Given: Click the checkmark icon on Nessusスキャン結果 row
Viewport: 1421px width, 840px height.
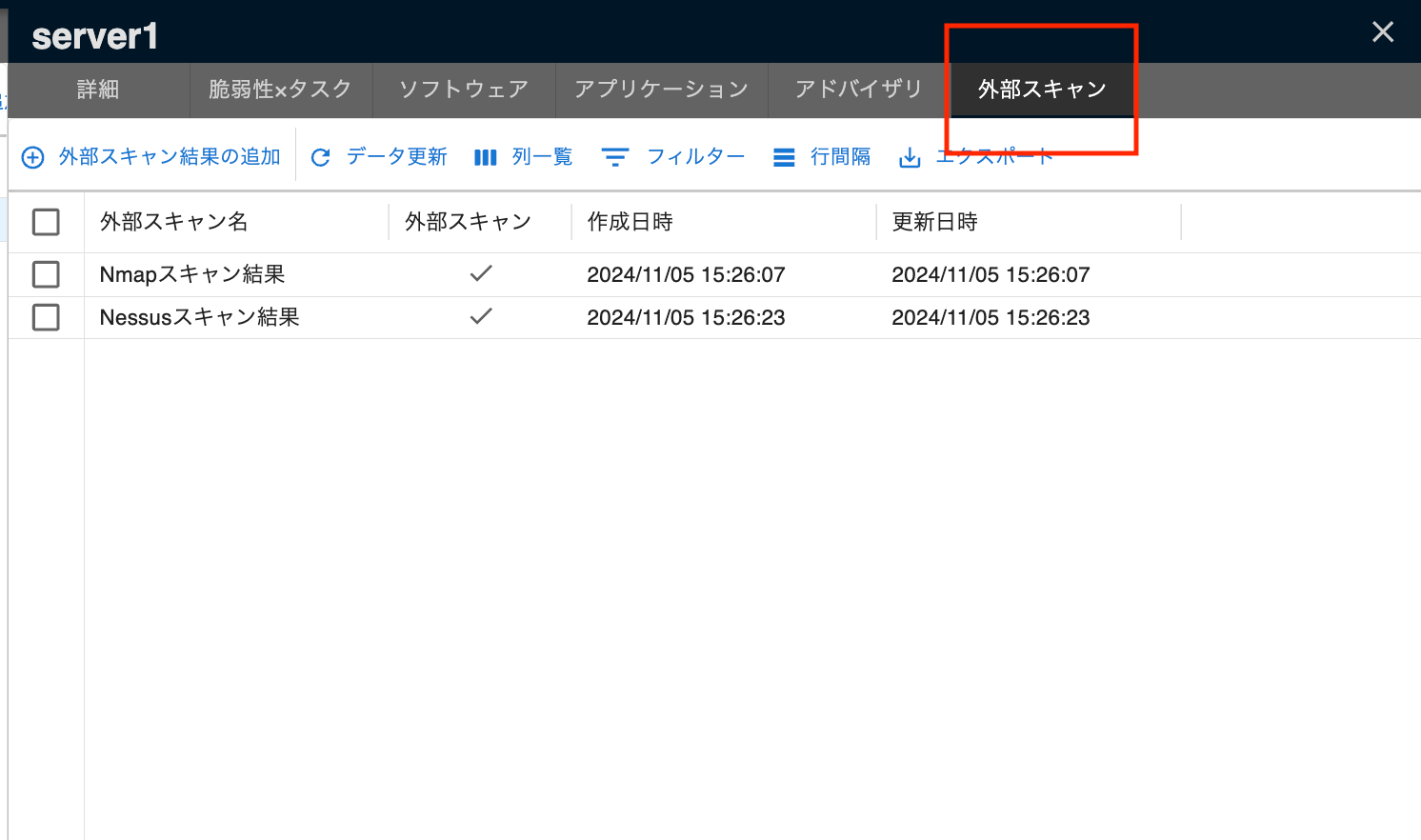Looking at the screenshot, I should tap(481, 317).
